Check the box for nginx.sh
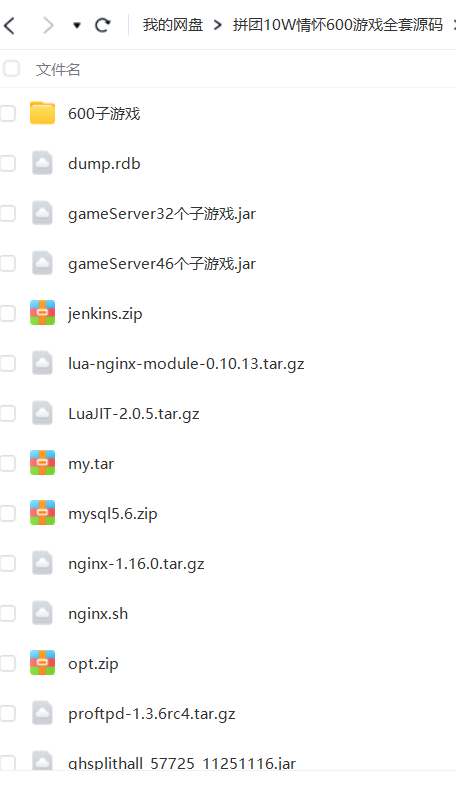The image size is (456, 786). [x=8, y=613]
